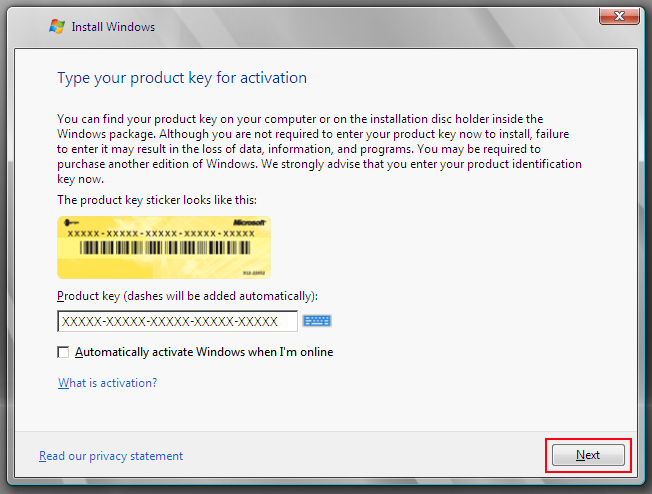The width and height of the screenshot is (652, 494).
Task: Enable automatic Windows activation checkbox
Action: (x=63, y=352)
